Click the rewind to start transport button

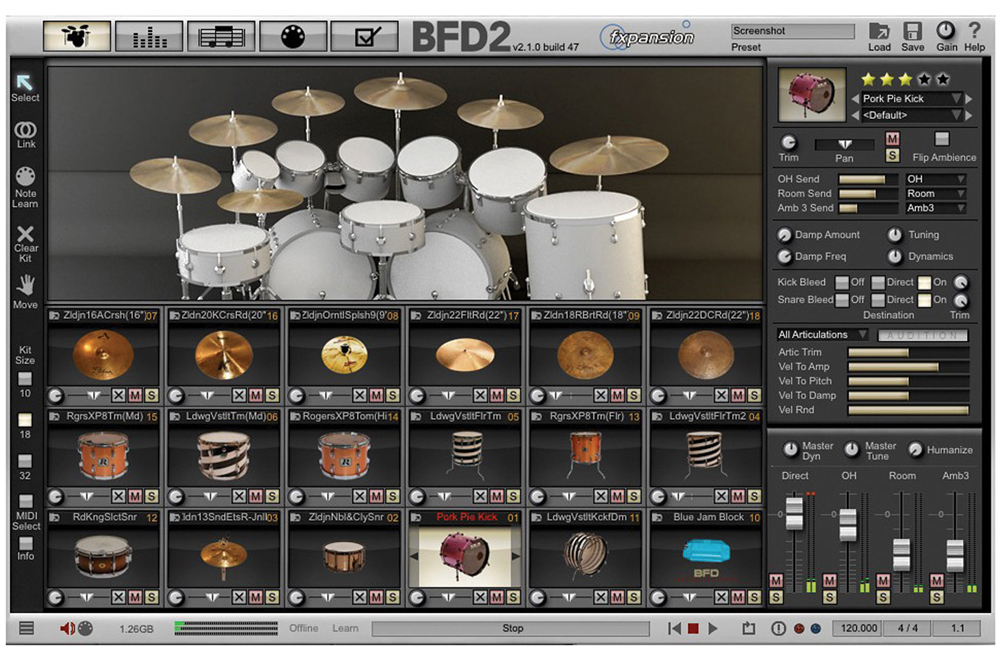673,629
